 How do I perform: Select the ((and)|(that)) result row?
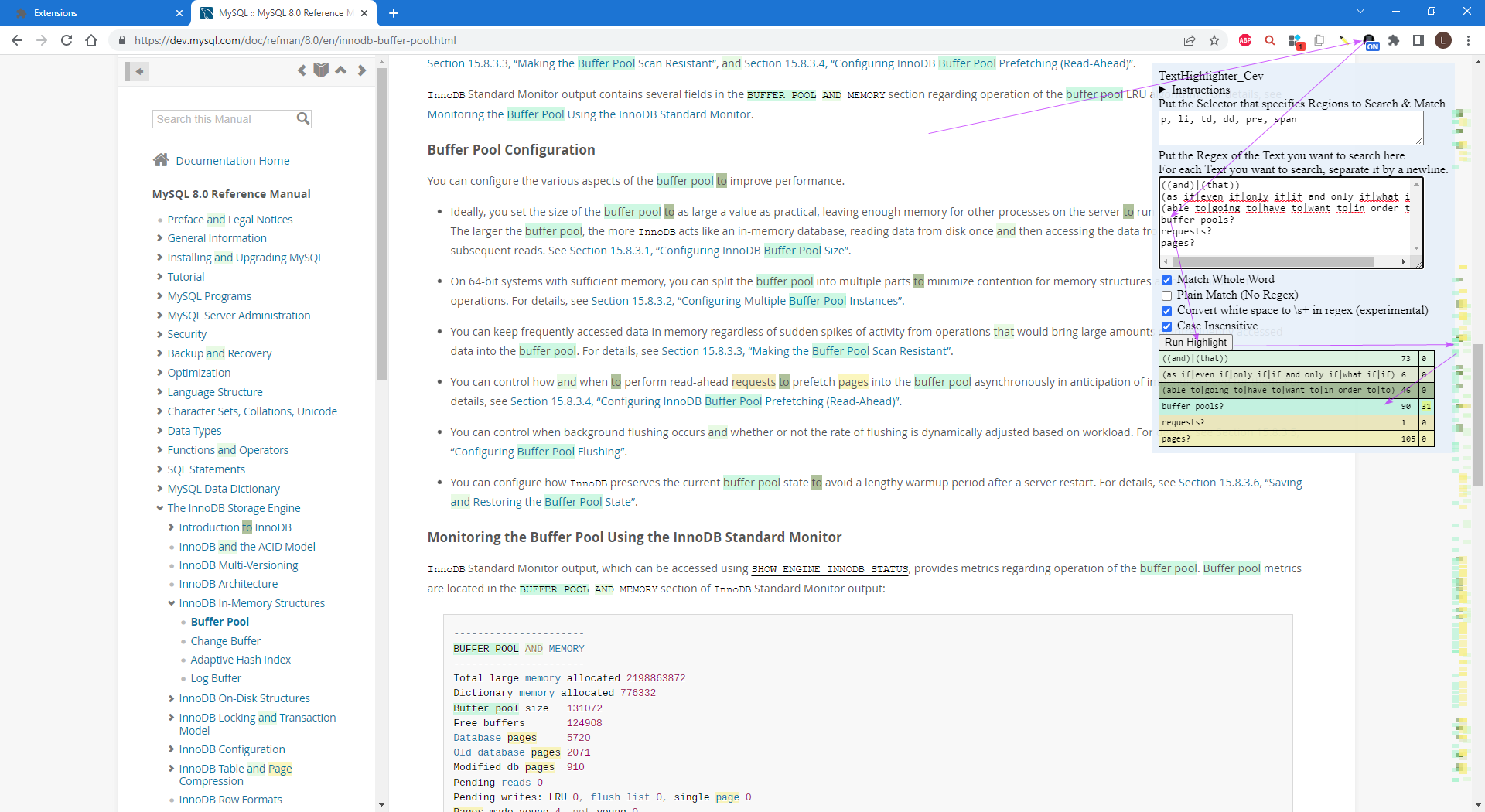pyautogui.click(x=1296, y=358)
